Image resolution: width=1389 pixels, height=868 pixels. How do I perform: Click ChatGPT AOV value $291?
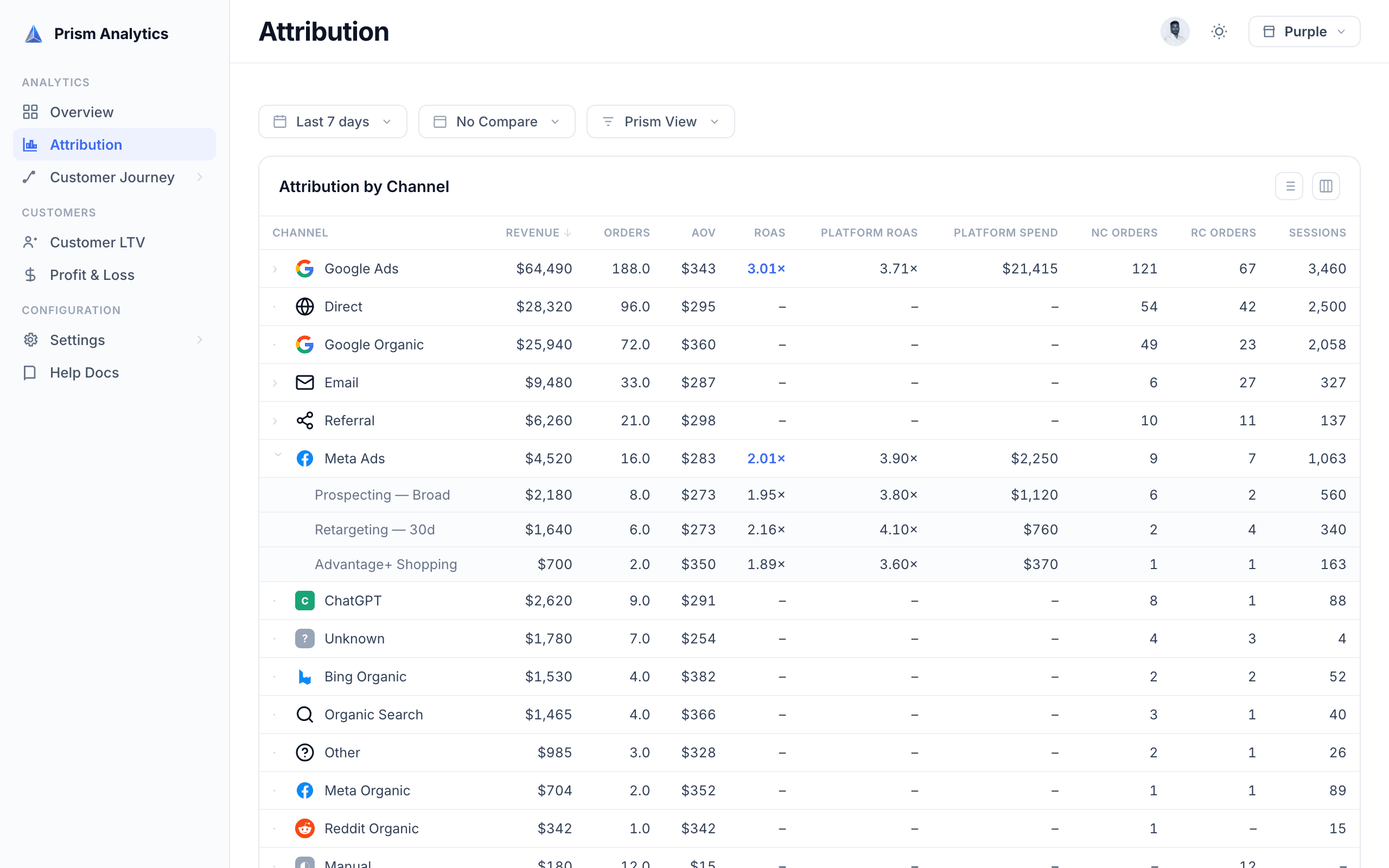click(x=698, y=601)
